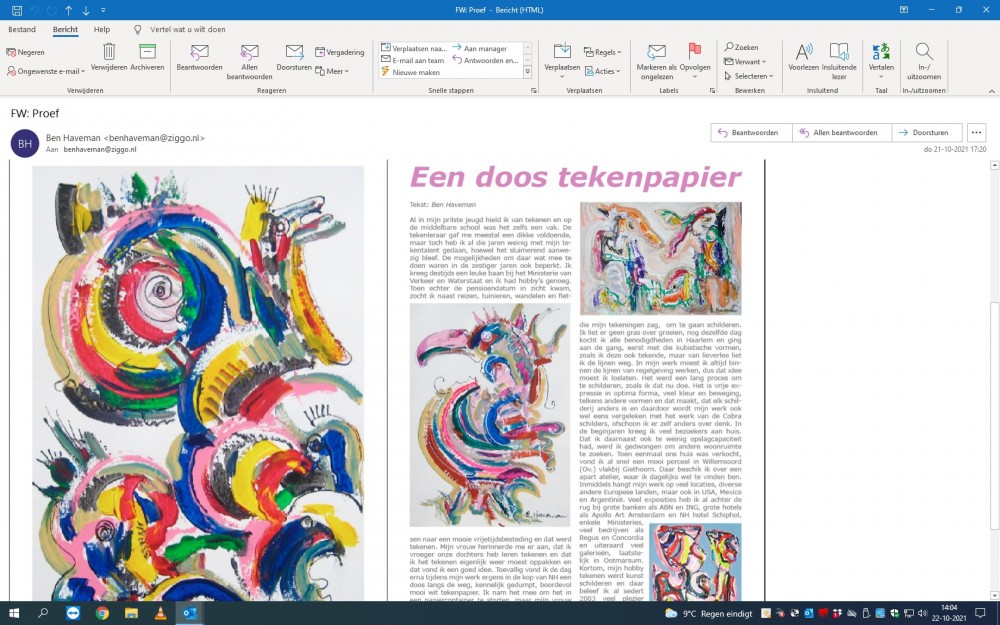The height and width of the screenshot is (625, 1000).
Task: Open the Regels dropdown
Action: click(603, 52)
